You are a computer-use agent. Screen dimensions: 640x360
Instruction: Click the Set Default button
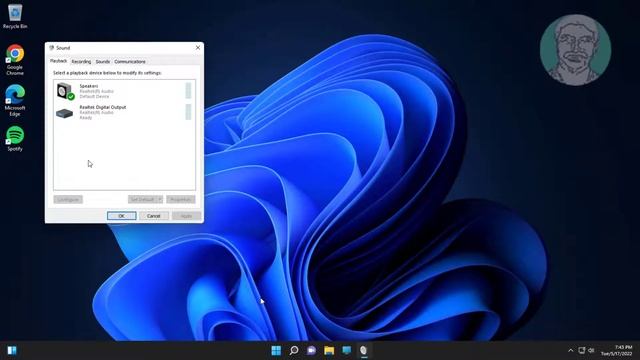point(142,199)
